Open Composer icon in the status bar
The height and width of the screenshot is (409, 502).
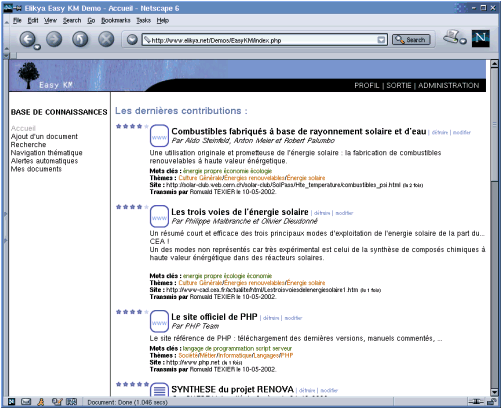coord(57,402)
